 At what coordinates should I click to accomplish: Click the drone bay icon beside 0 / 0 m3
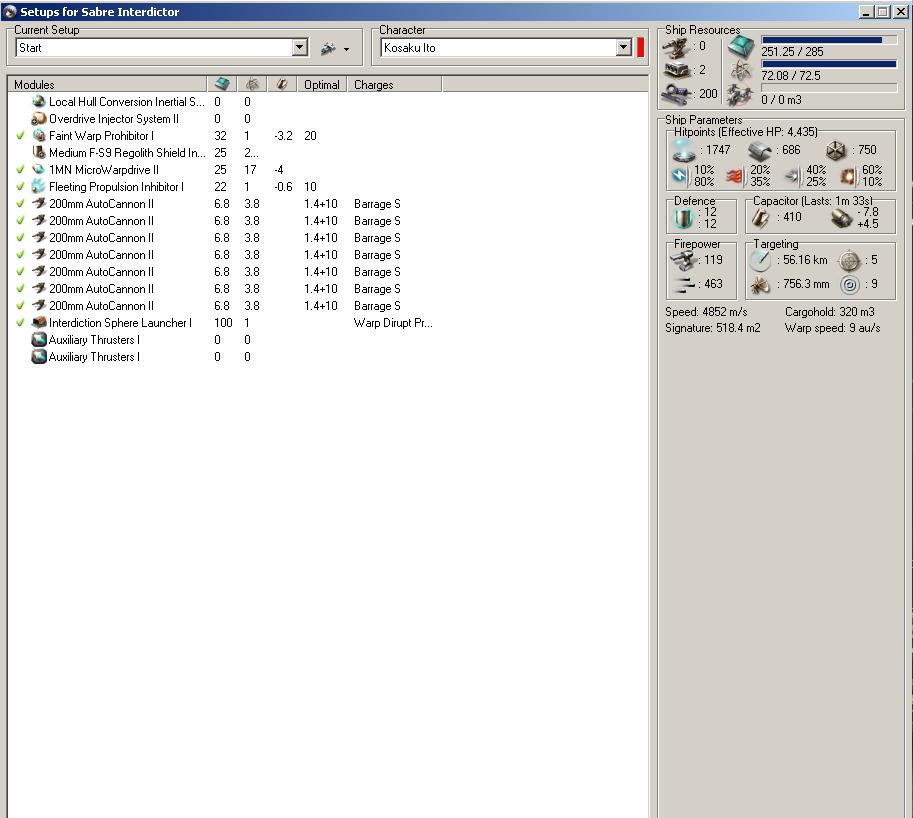[739, 95]
